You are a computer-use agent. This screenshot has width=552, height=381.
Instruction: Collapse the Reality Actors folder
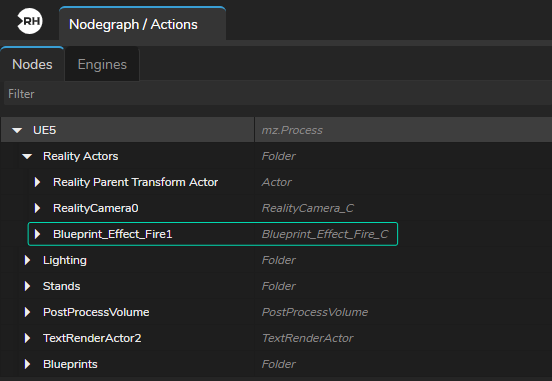pyautogui.click(x=27, y=156)
